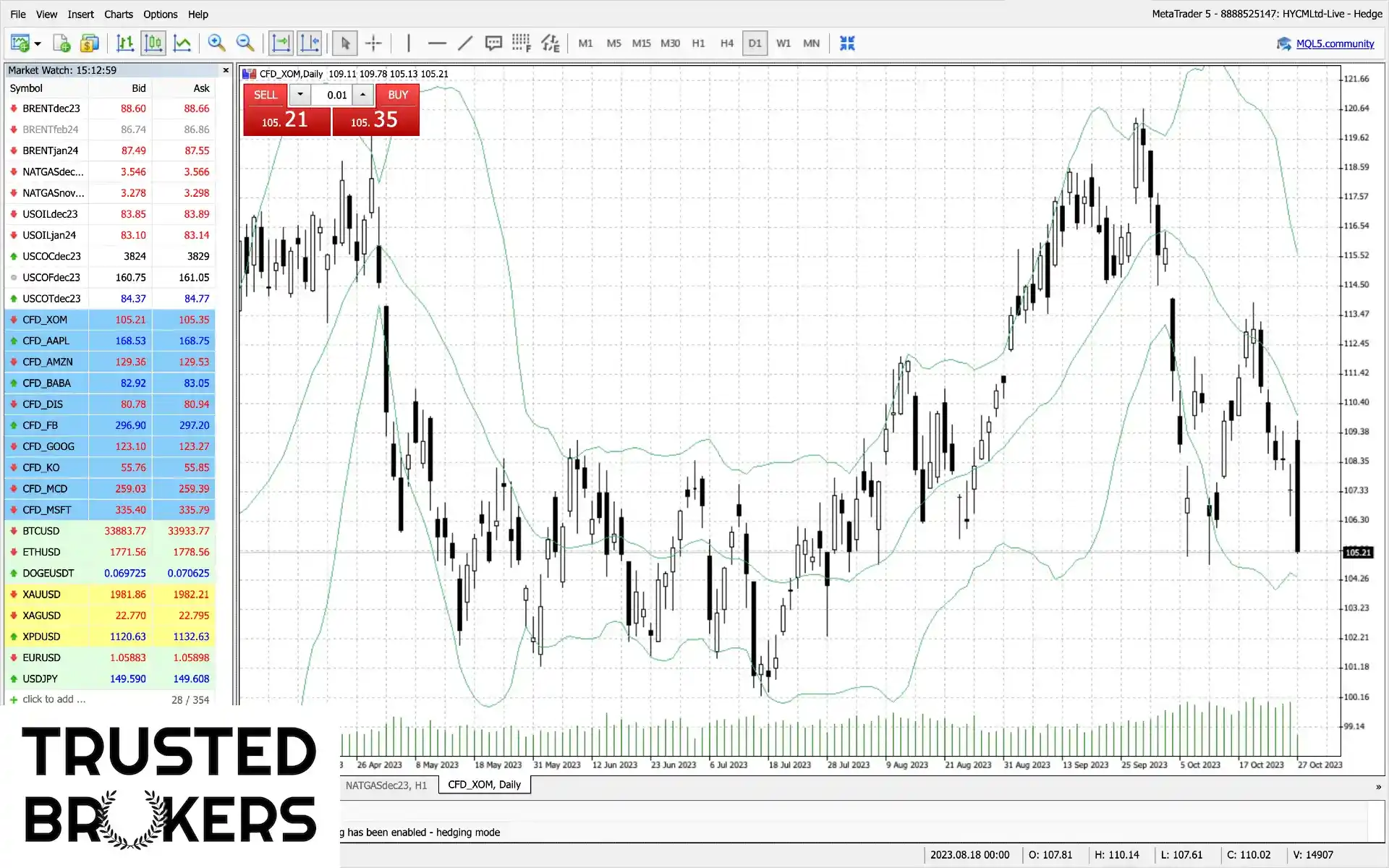Select DOGEUSDT symbol row
The image size is (1389, 868).
110,573
